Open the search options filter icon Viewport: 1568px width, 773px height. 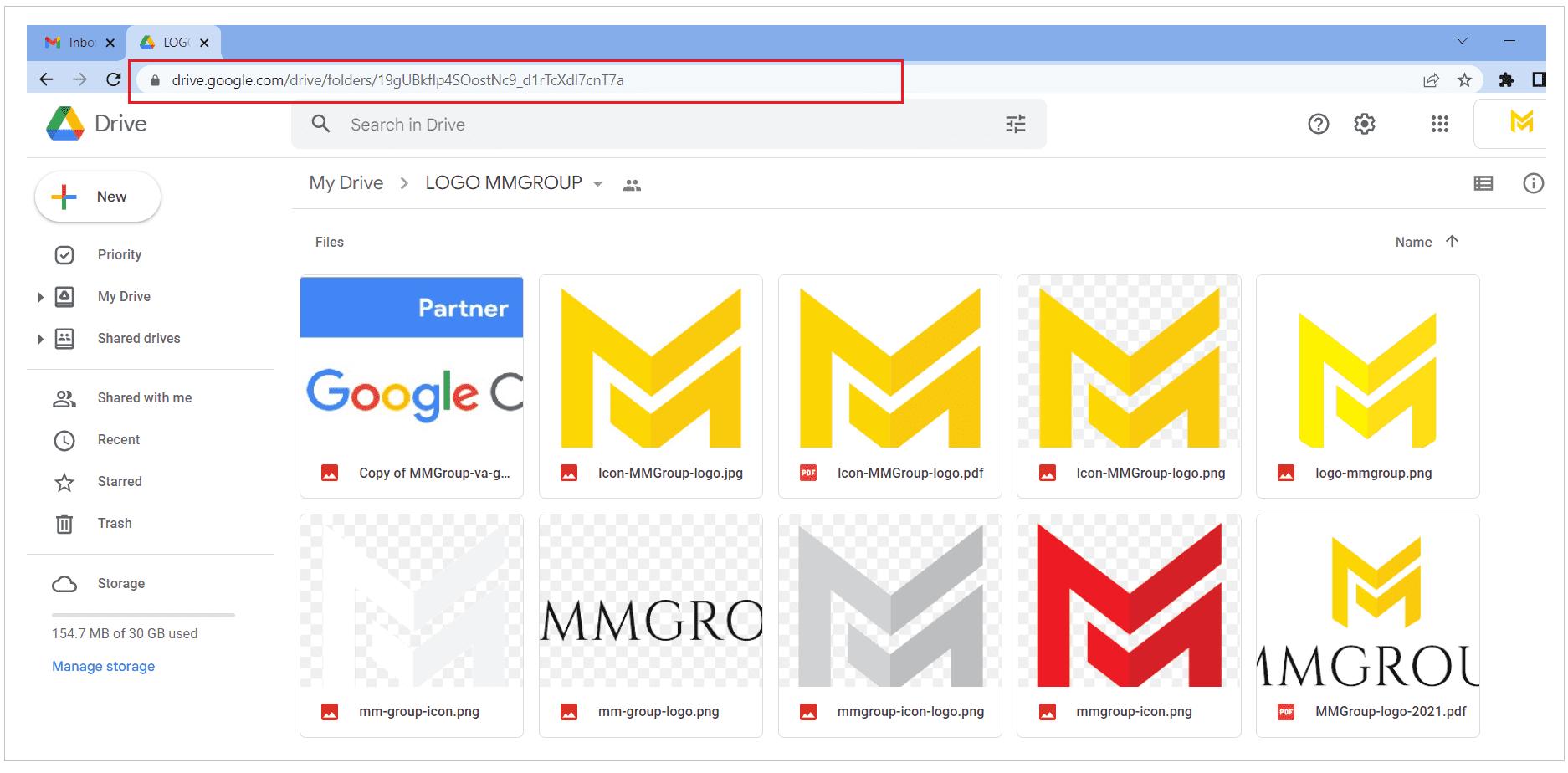pyautogui.click(x=1015, y=125)
